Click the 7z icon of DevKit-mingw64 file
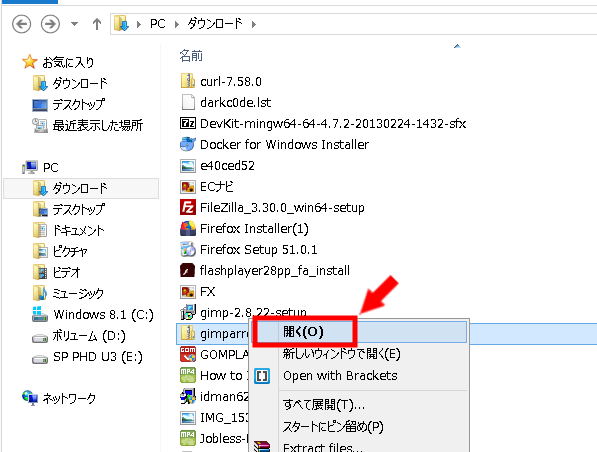 tap(188, 123)
